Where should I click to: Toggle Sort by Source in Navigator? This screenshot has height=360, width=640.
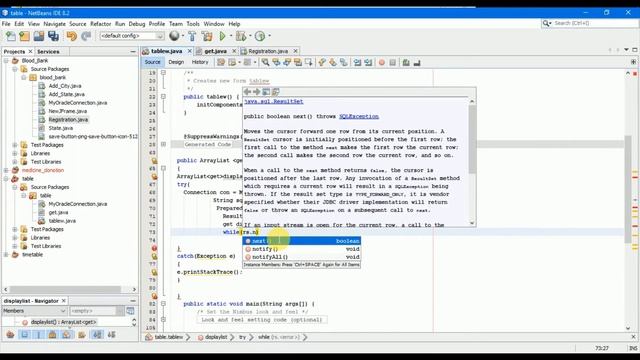pos(111,335)
